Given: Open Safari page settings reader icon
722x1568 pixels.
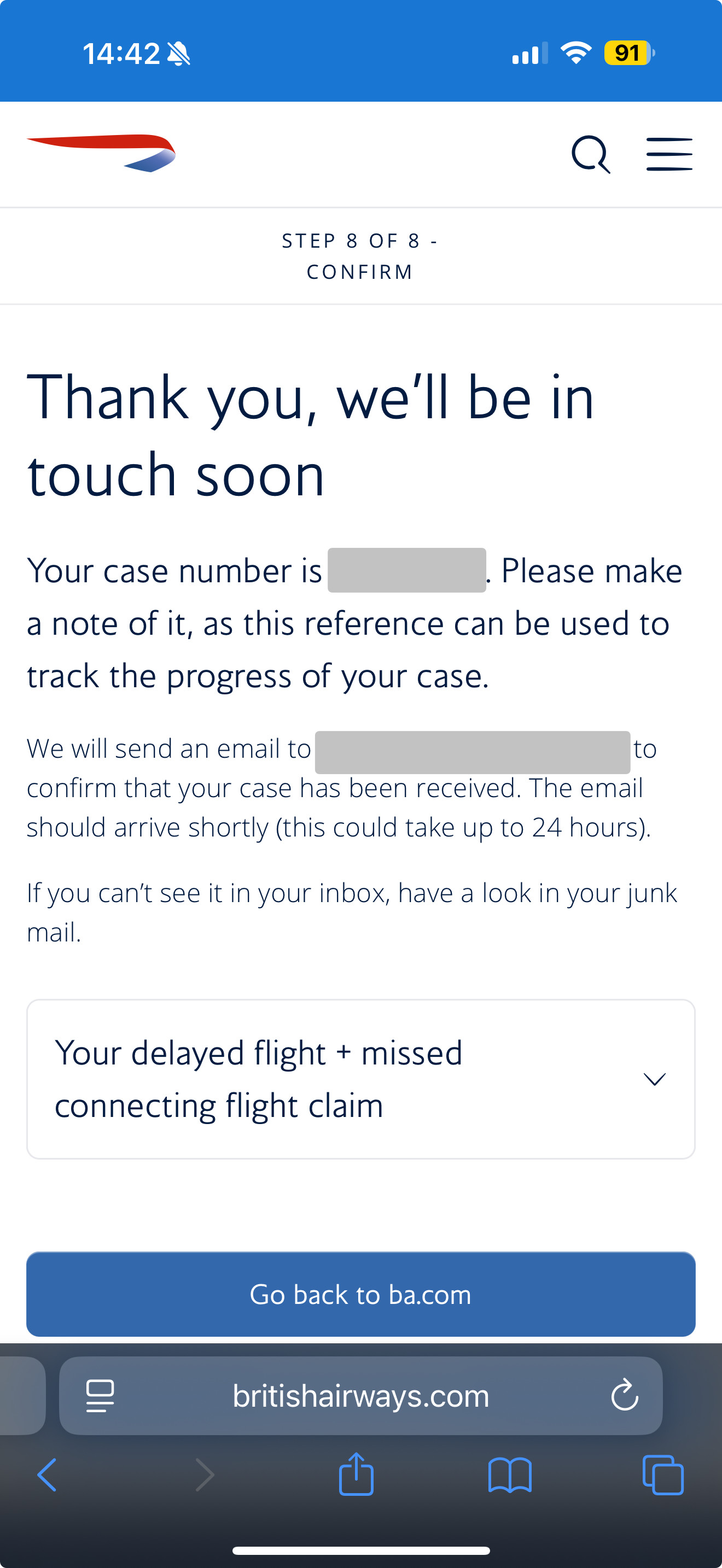Looking at the screenshot, I should pos(100,1395).
